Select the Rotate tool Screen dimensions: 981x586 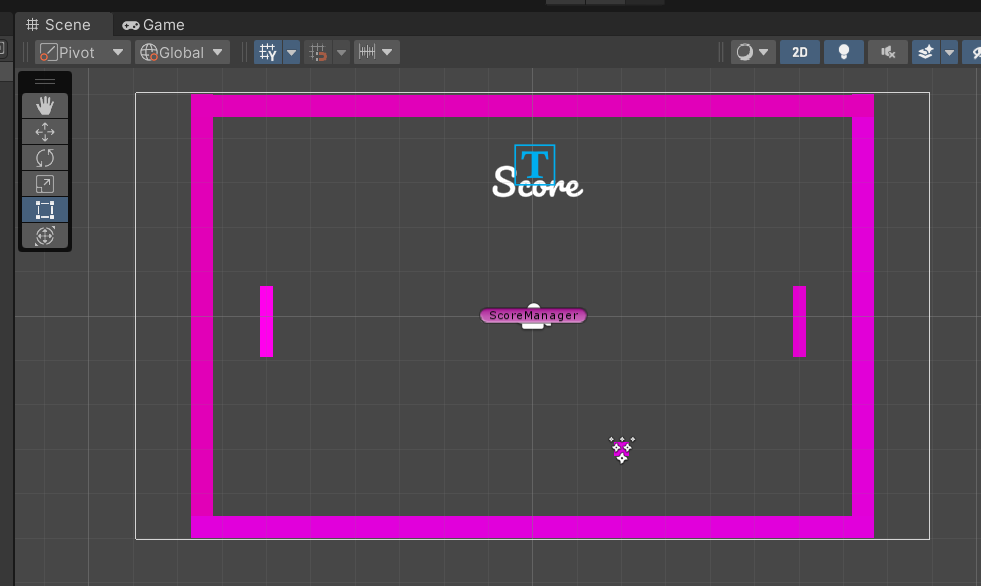(44, 157)
